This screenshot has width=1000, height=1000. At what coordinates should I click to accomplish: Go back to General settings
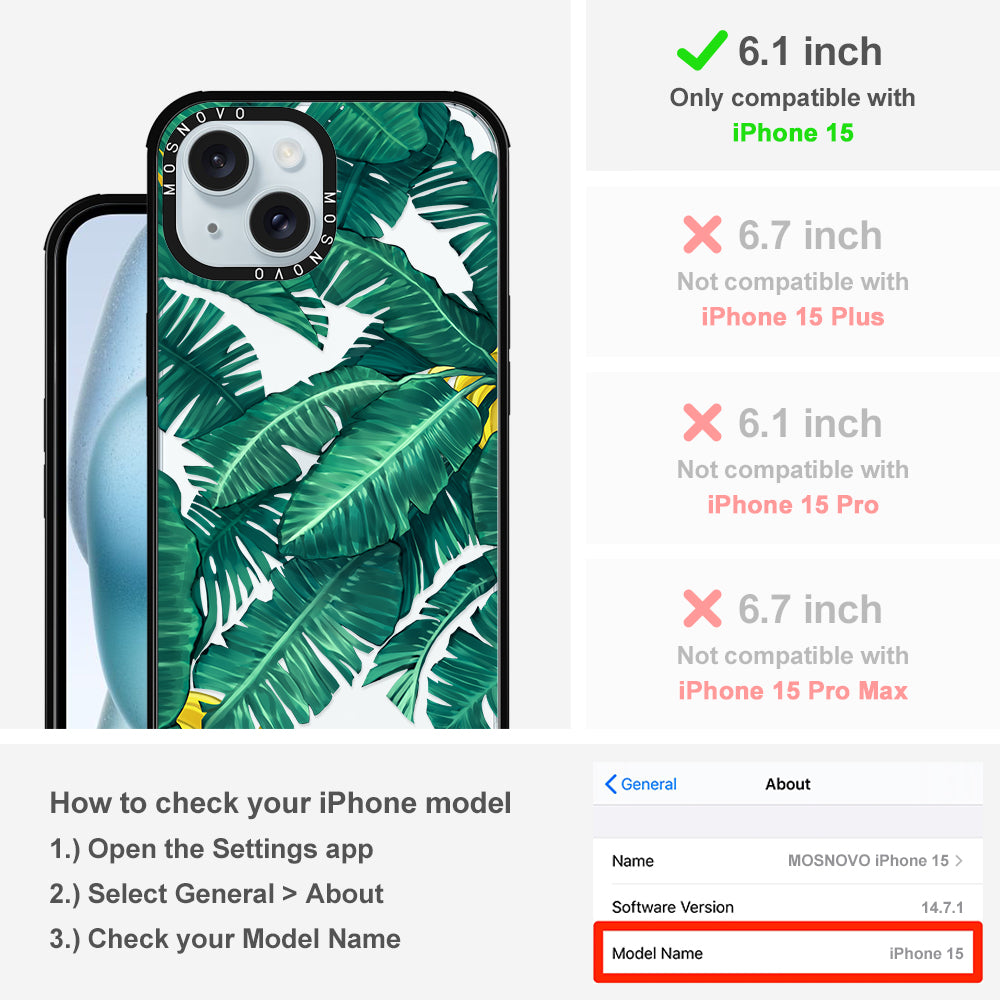coord(641,784)
